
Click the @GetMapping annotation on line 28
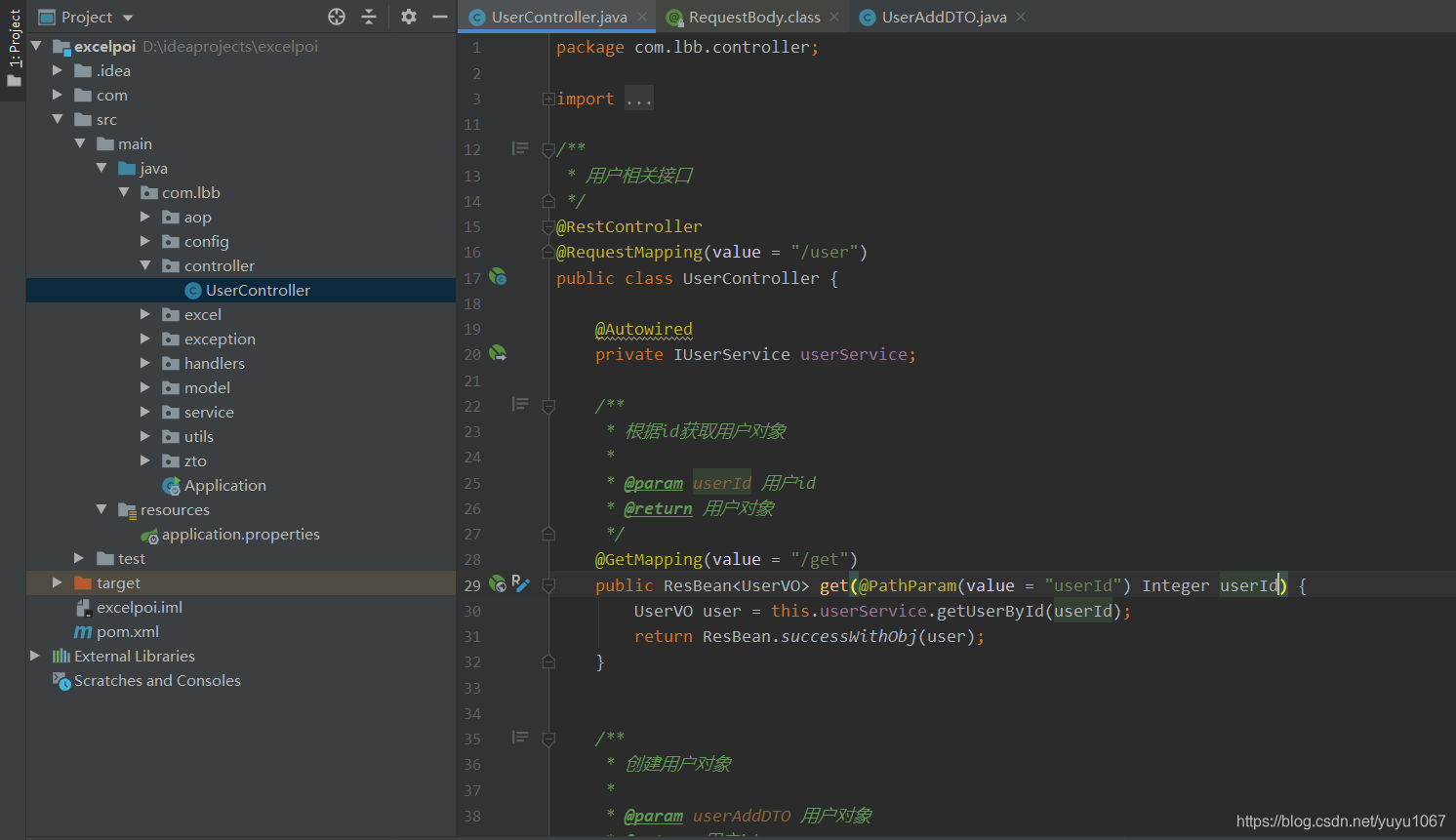pyautogui.click(x=649, y=559)
